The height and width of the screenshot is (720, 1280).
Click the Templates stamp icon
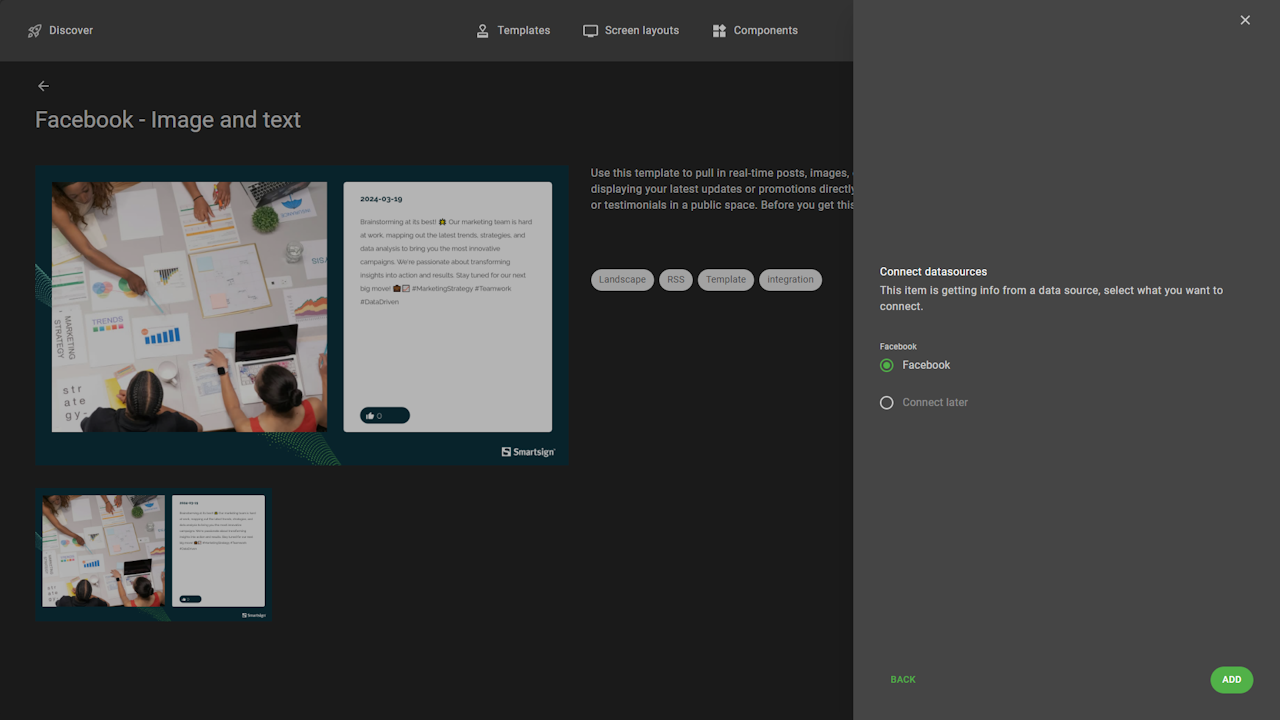(483, 31)
